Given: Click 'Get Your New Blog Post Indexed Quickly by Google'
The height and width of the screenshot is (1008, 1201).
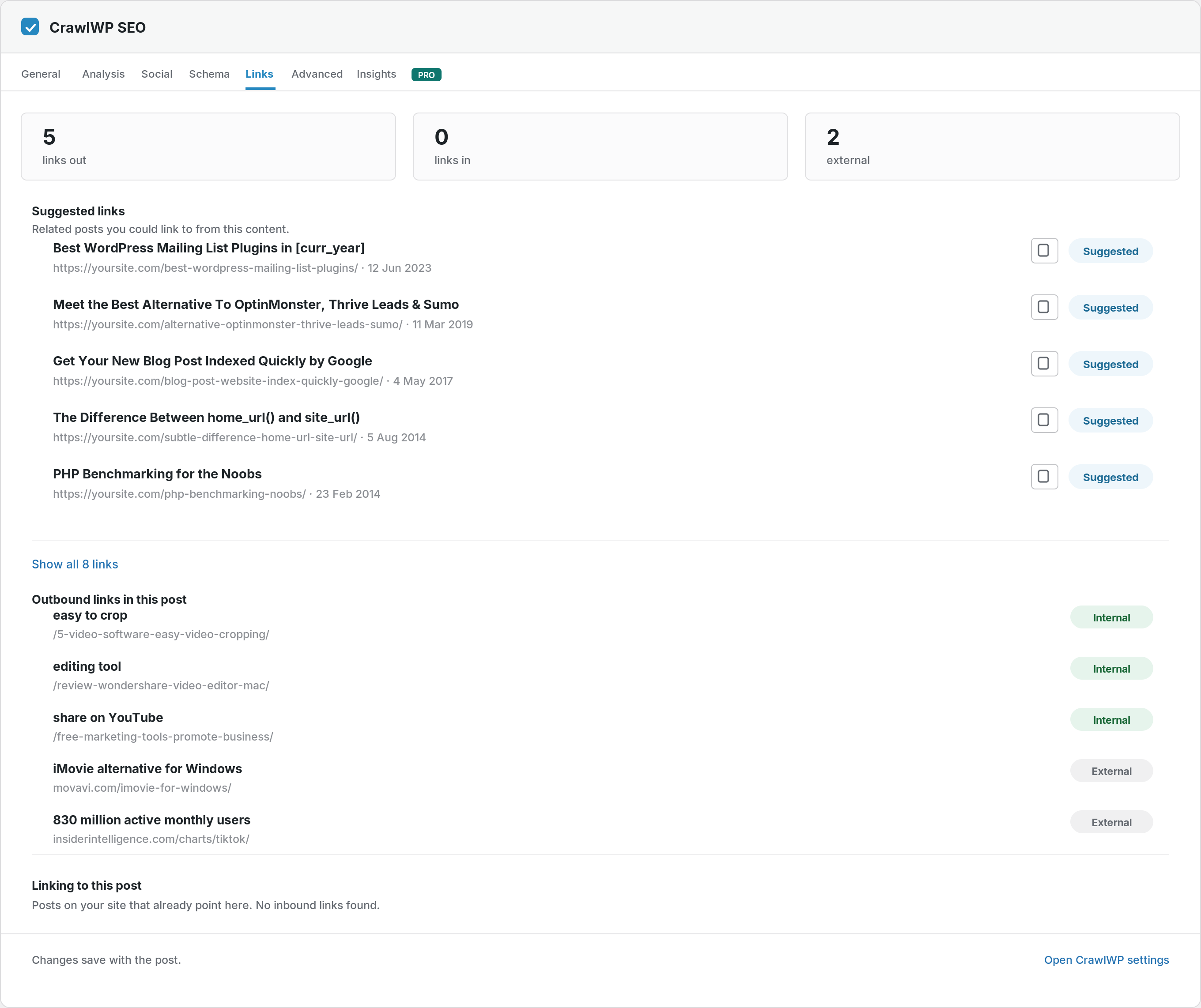Looking at the screenshot, I should 212,361.
